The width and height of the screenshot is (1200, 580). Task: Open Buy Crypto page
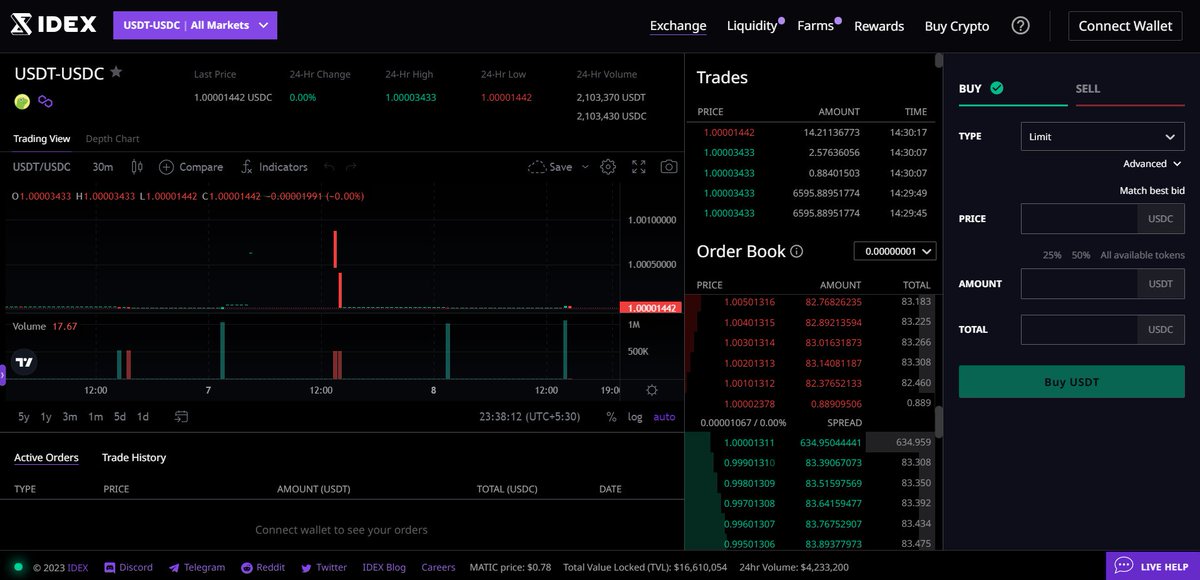click(957, 26)
